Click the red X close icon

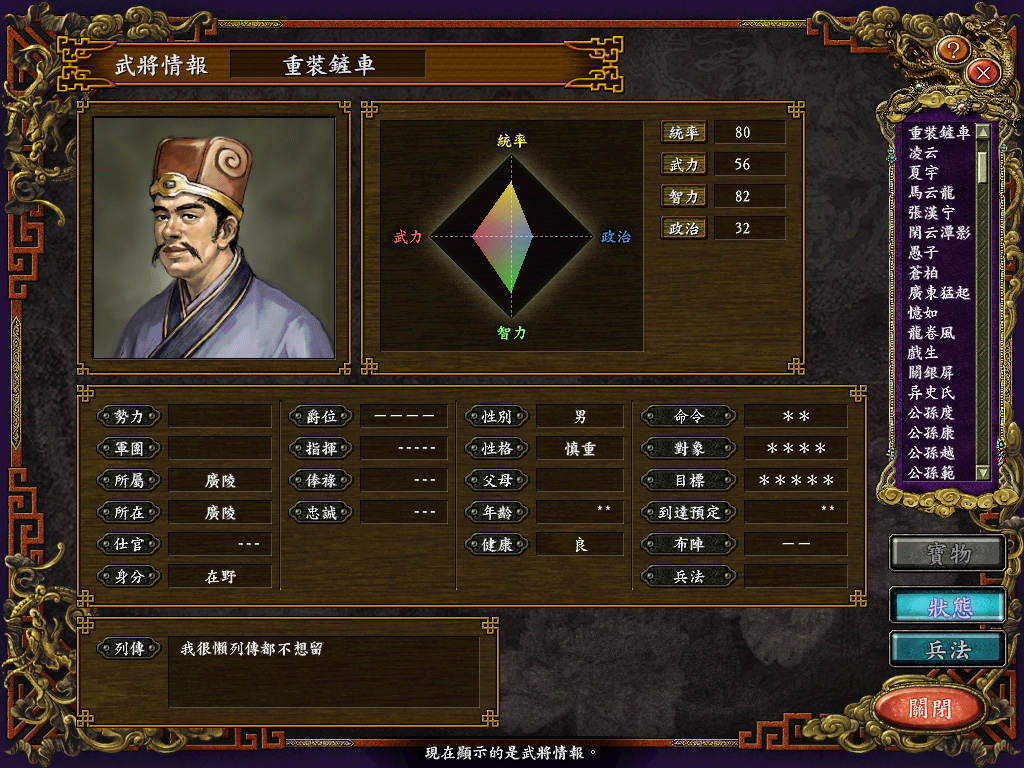click(x=983, y=72)
